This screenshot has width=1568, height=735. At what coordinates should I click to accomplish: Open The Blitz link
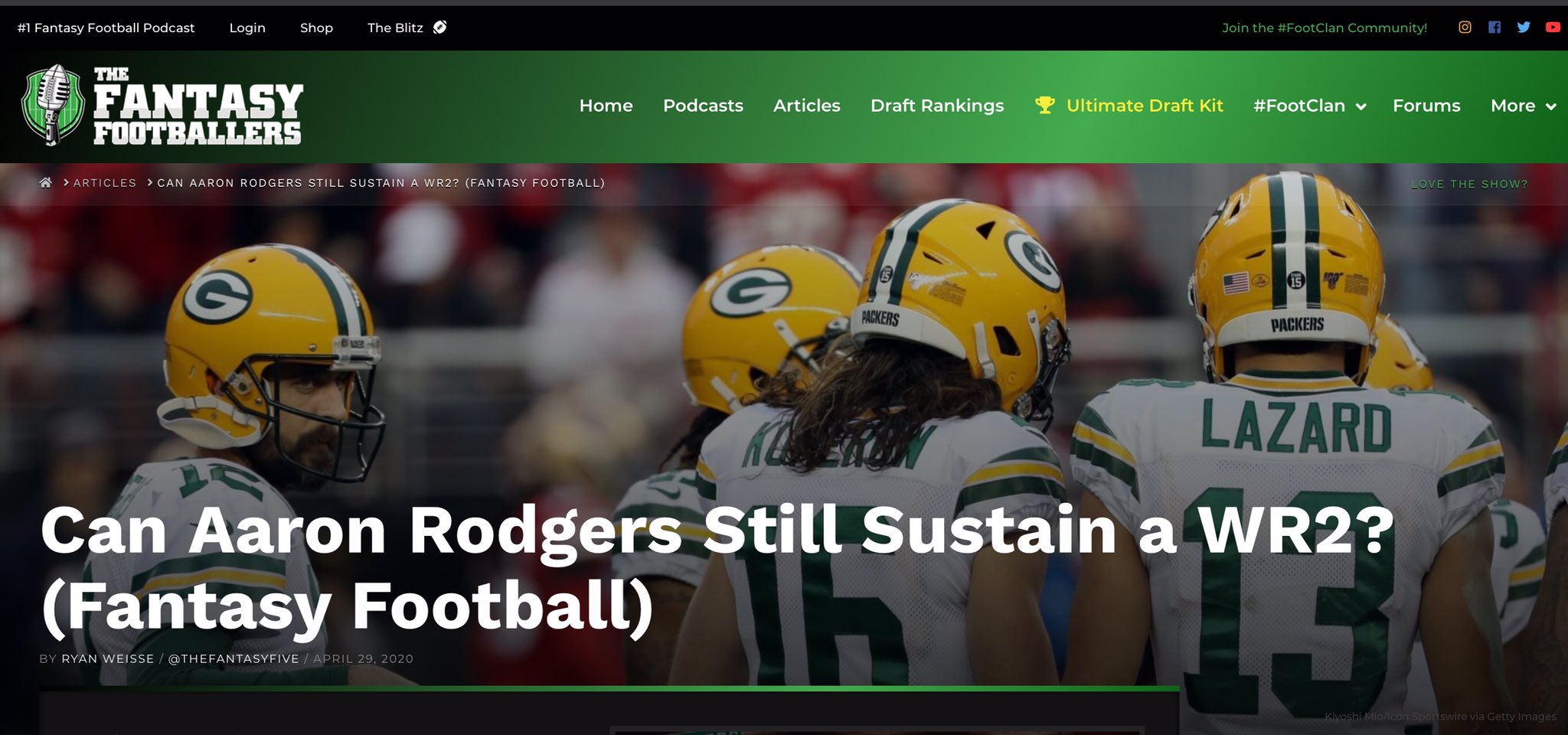point(395,28)
